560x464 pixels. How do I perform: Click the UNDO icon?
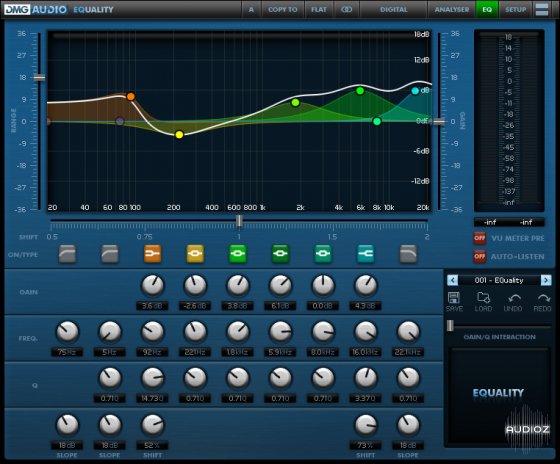click(x=513, y=301)
